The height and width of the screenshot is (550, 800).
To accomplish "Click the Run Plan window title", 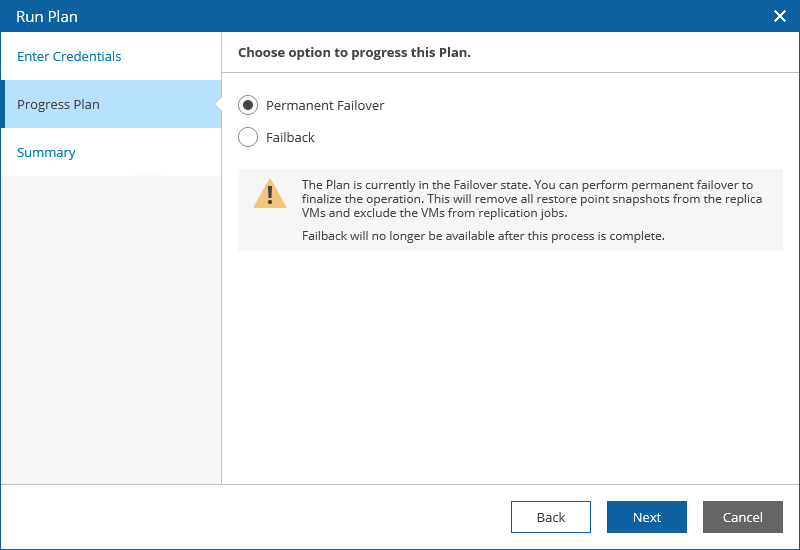I will coord(47,16).
